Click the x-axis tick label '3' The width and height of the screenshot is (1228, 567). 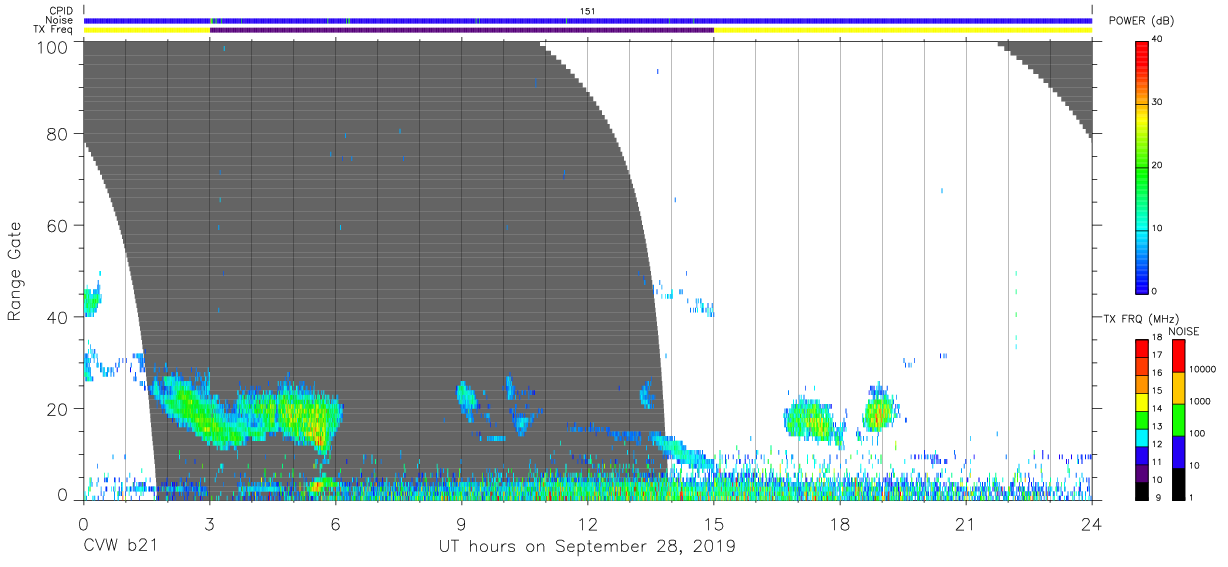click(x=209, y=523)
